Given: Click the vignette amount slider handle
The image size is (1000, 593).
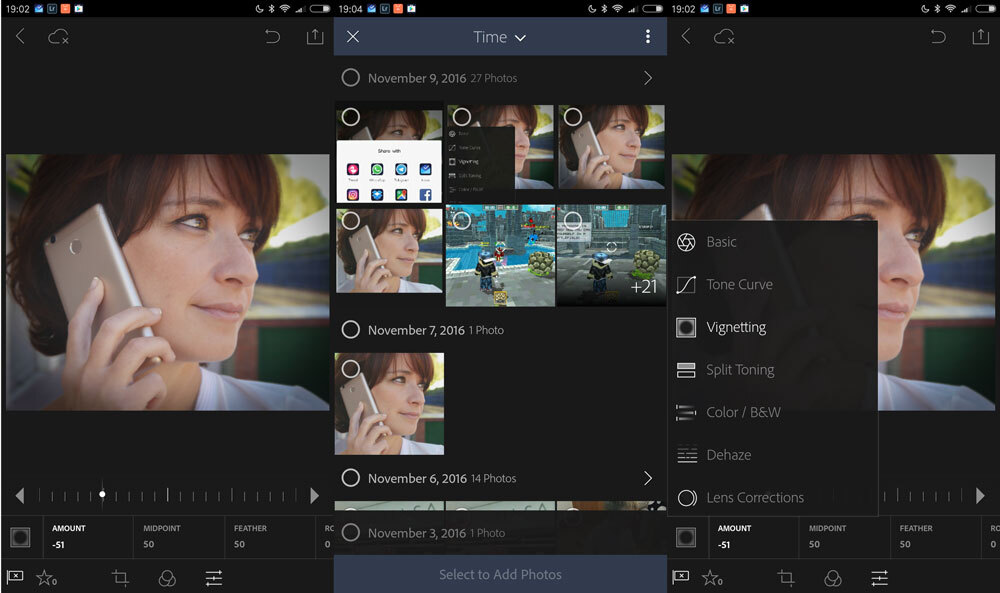Looking at the screenshot, I should [x=102, y=494].
